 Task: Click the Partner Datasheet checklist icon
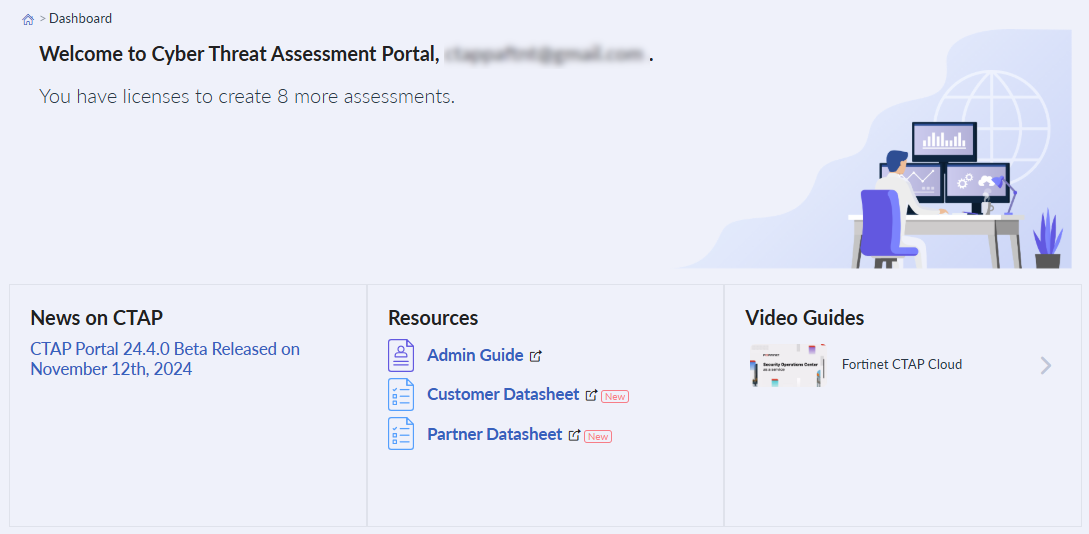click(401, 433)
